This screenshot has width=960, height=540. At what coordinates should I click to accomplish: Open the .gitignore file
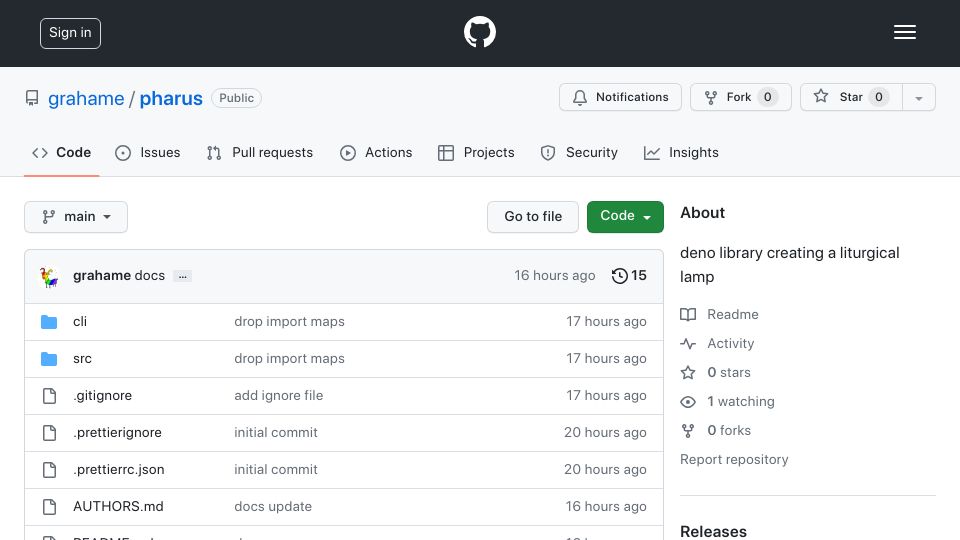point(102,396)
